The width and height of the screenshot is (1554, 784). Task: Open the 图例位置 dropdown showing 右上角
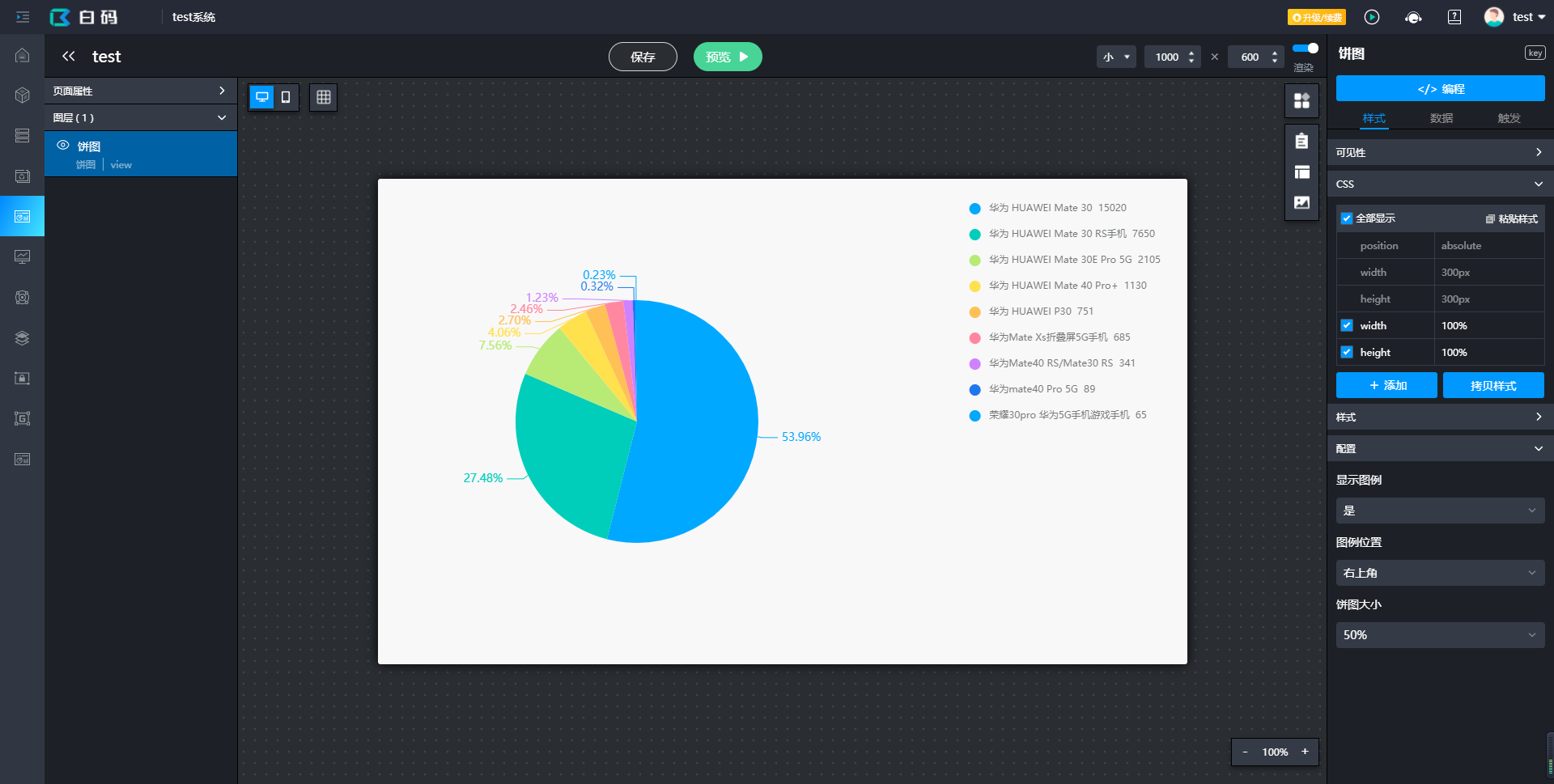pos(1440,573)
